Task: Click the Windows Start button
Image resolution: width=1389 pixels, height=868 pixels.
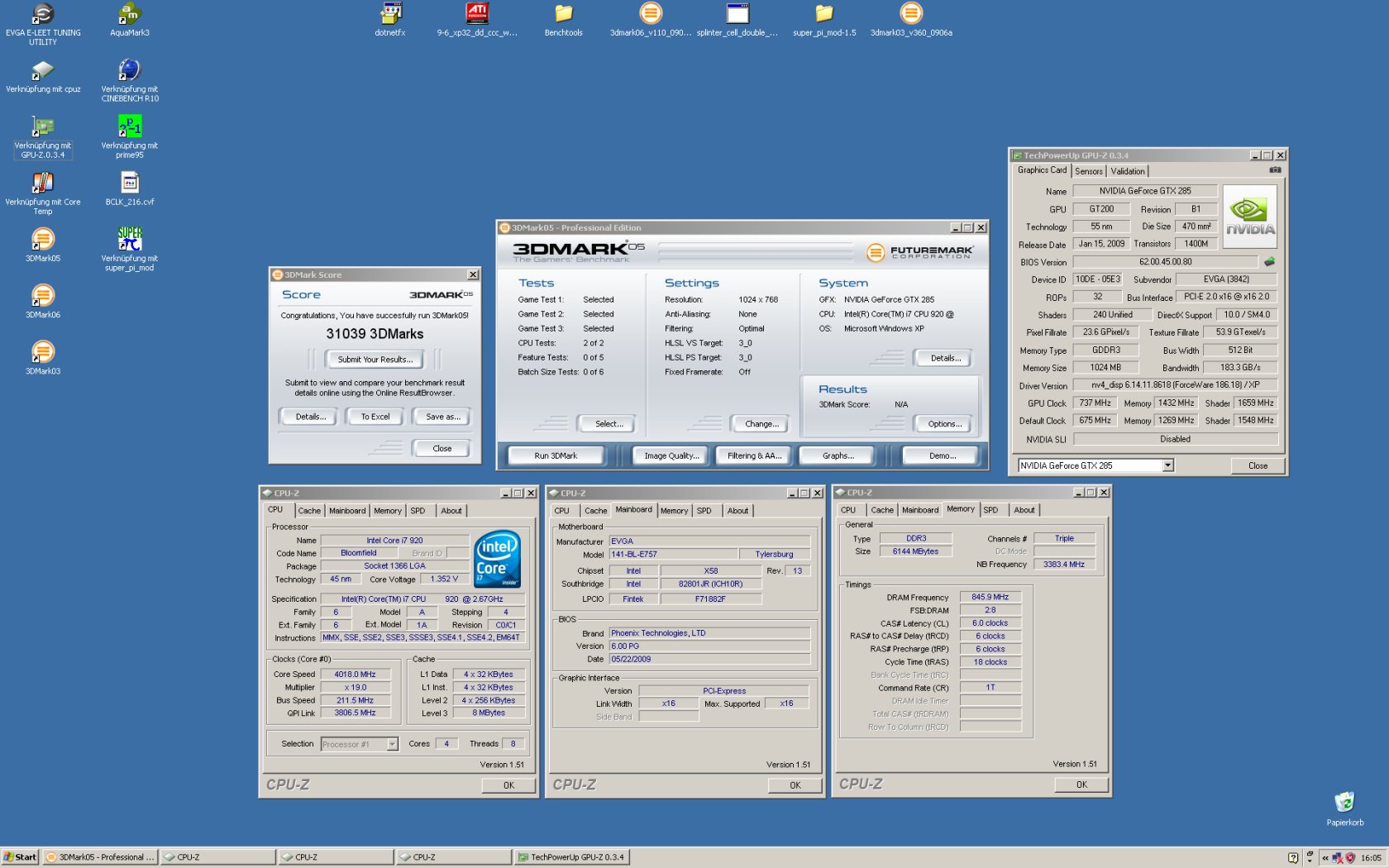Action: [20, 857]
